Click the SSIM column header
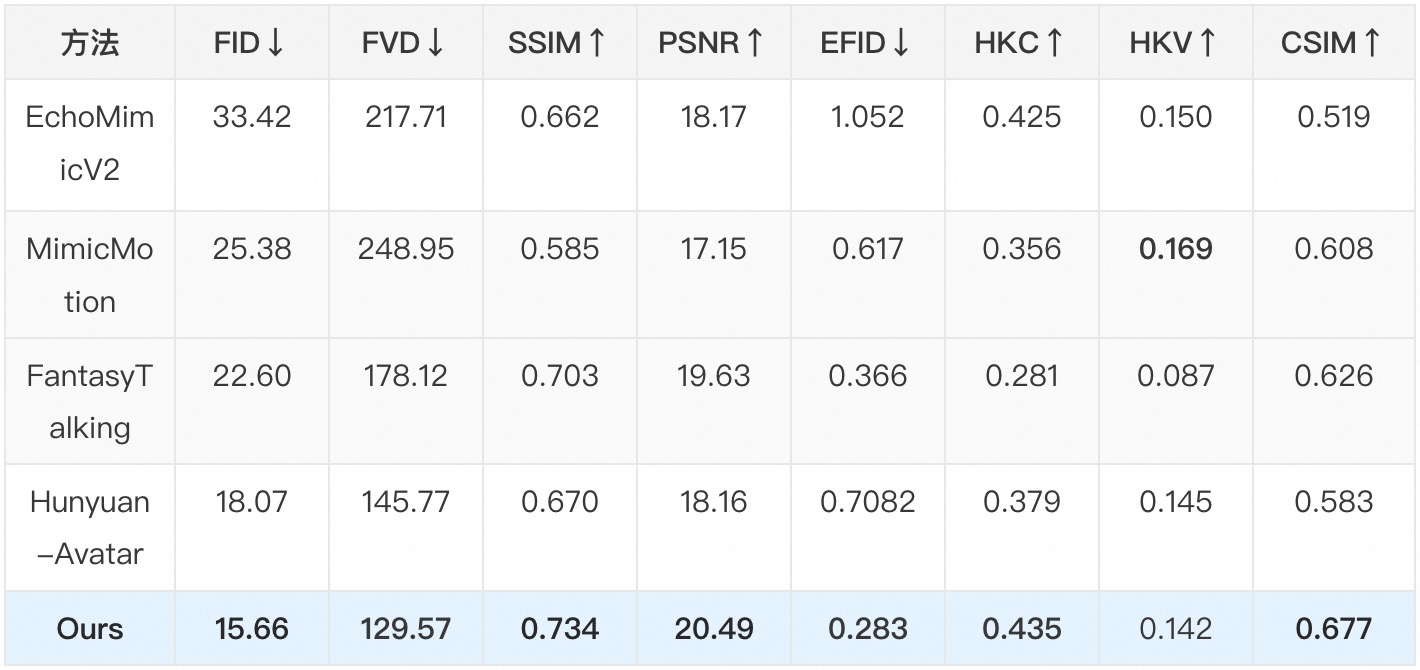This screenshot has height=670, width=1420. 558,44
